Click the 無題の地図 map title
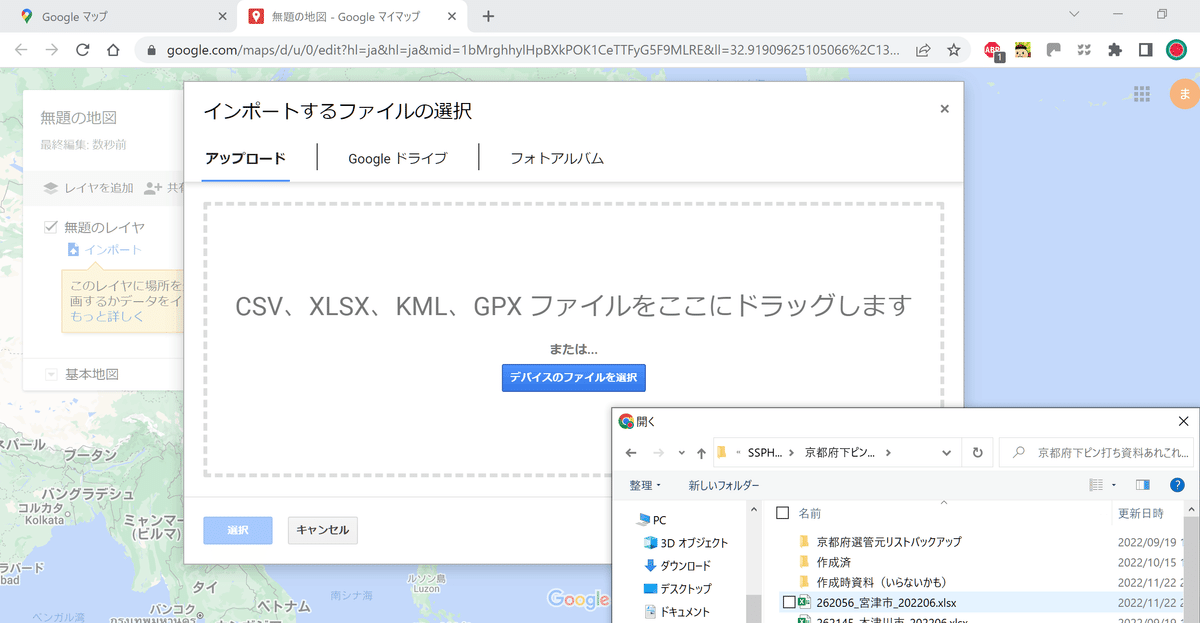1200x623 pixels. click(79, 117)
